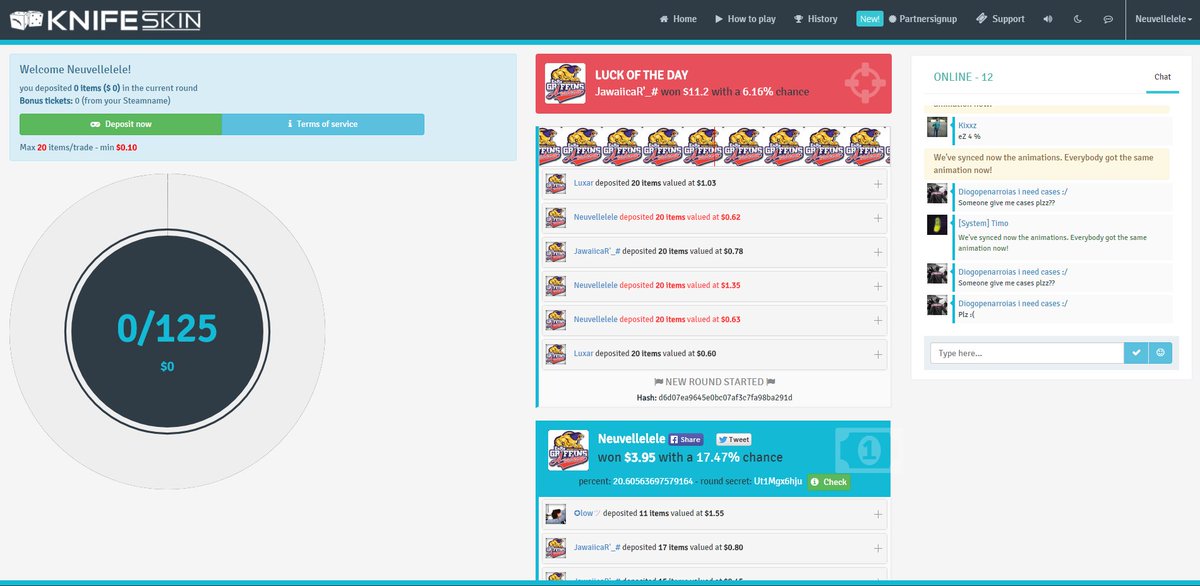The height and width of the screenshot is (586, 1200).
Task: Expand JawaiicaR's $0.80 deposit row
Action: pyautogui.click(x=877, y=548)
